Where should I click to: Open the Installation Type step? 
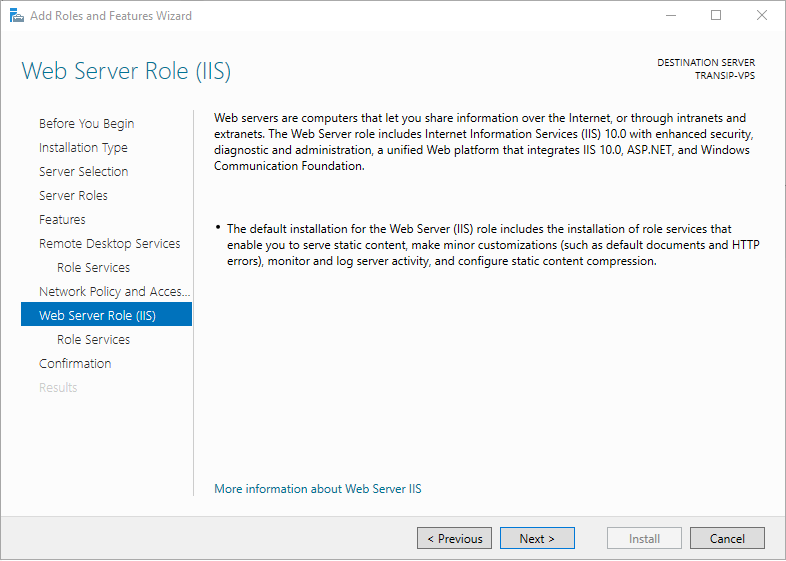[83, 147]
